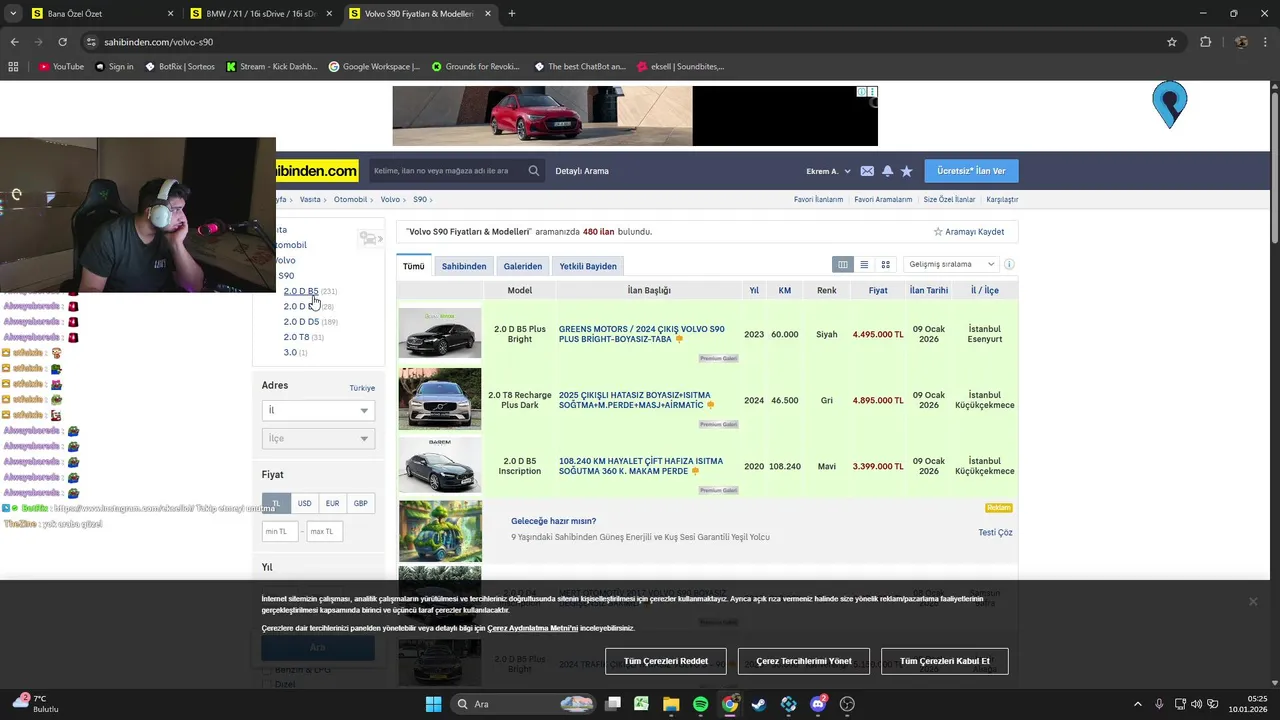Click Çerez Tercihlerimi Yönet button
1280x720 pixels.
(x=804, y=661)
